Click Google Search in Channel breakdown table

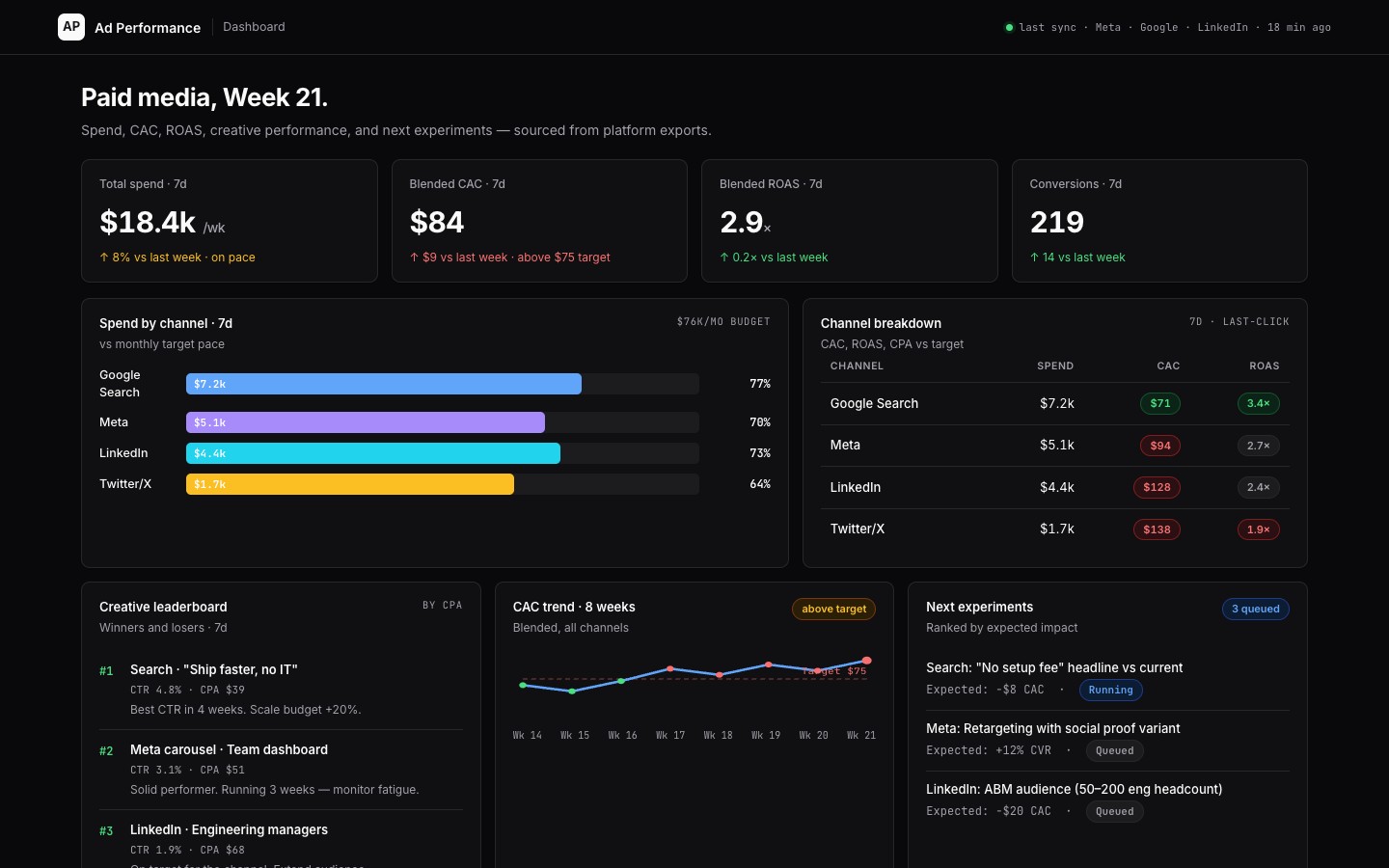(874, 404)
